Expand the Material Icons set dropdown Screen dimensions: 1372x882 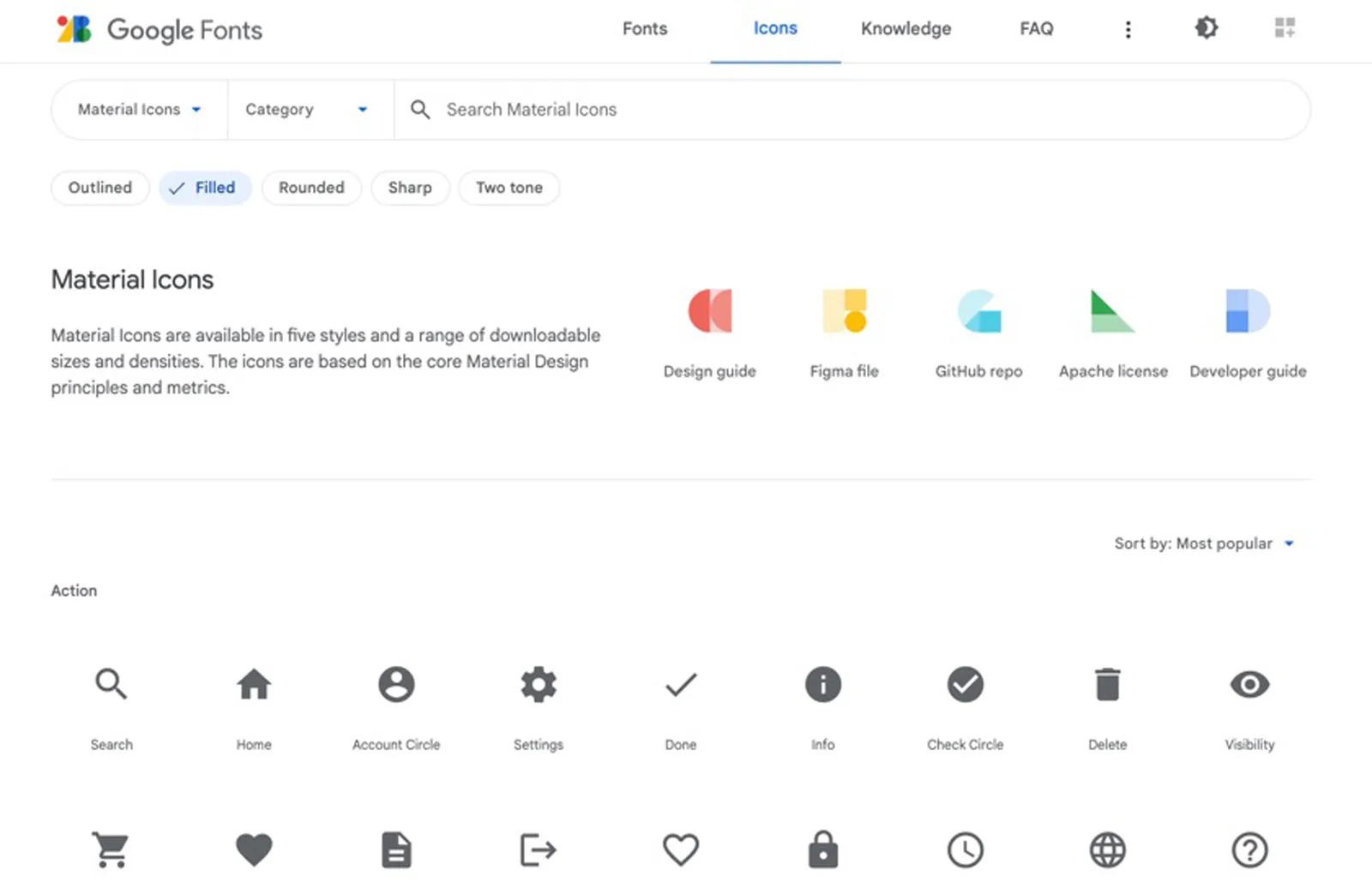pyautogui.click(x=140, y=110)
